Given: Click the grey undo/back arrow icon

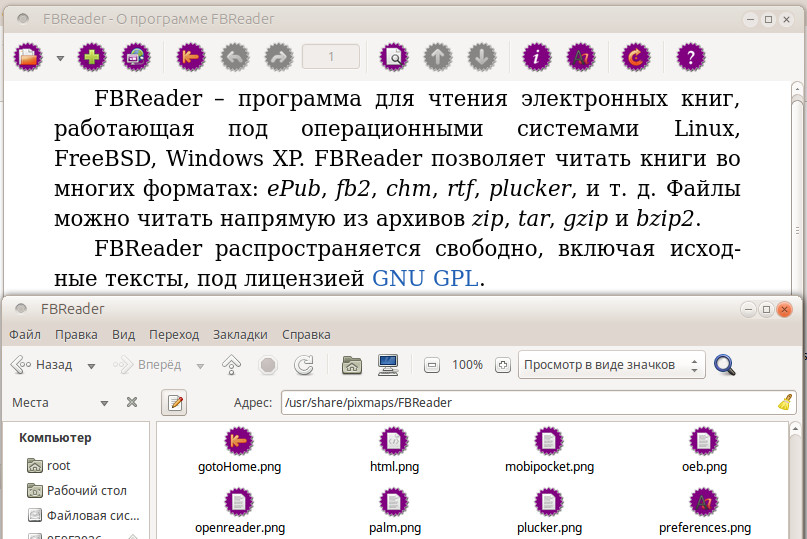Looking at the screenshot, I should [x=235, y=57].
